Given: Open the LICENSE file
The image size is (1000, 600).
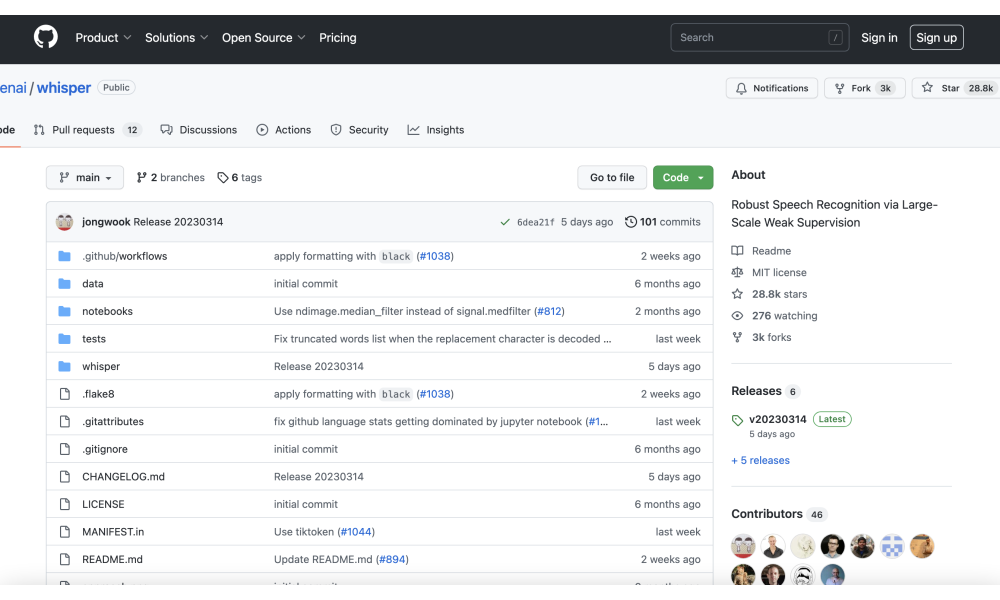Looking at the screenshot, I should point(103,504).
